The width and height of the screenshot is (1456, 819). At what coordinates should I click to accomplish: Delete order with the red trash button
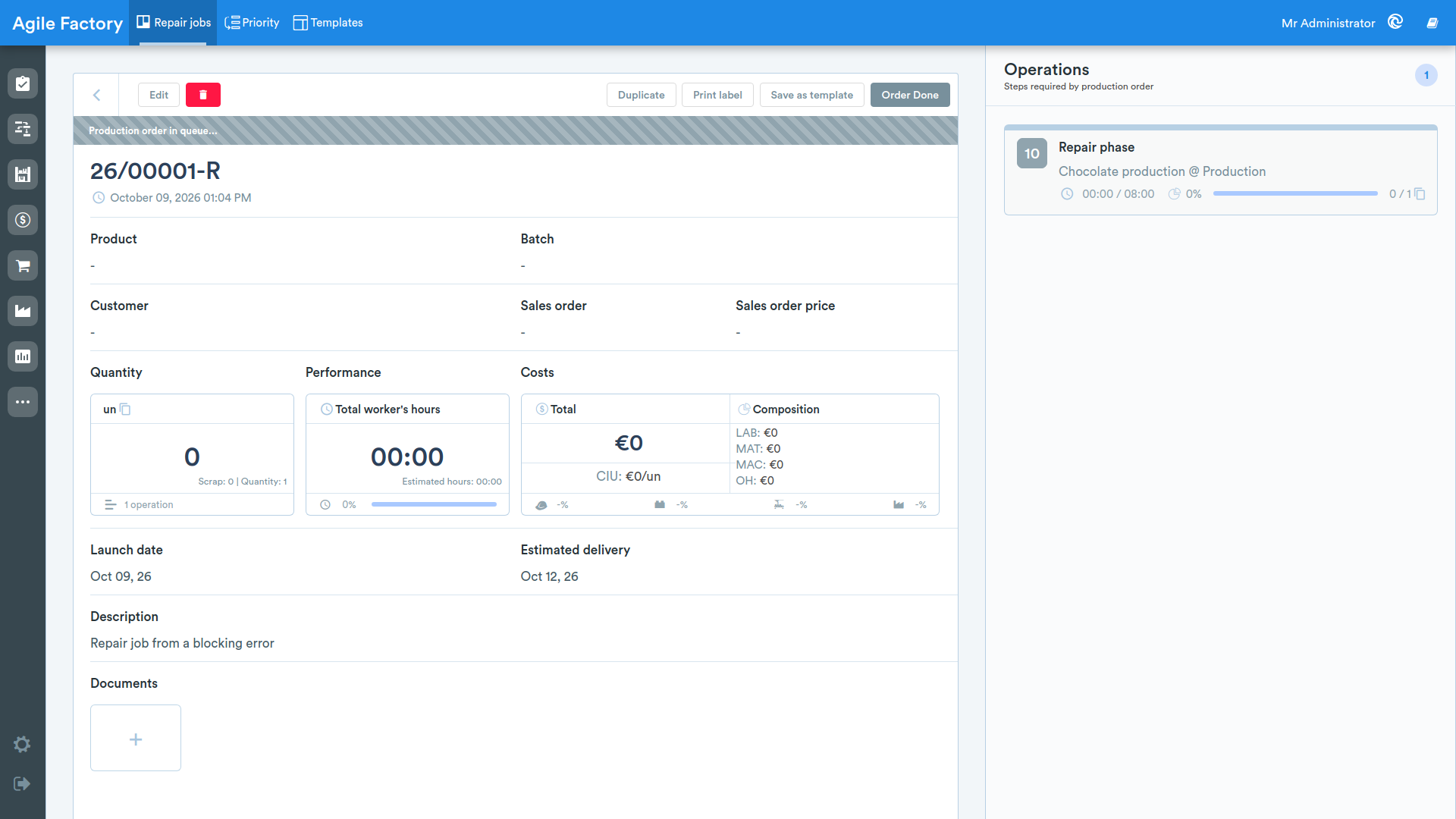pos(203,95)
